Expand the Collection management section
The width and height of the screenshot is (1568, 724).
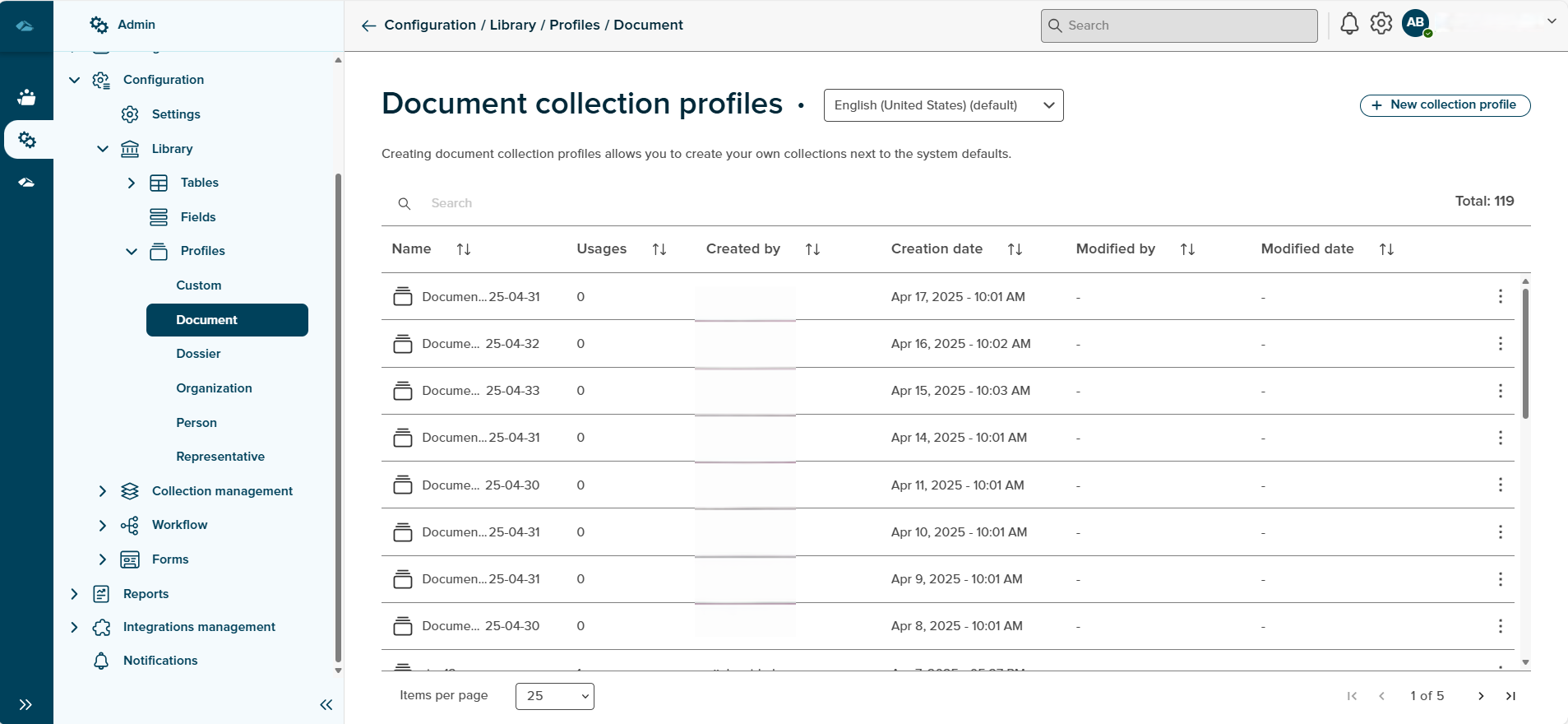click(x=103, y=491)
